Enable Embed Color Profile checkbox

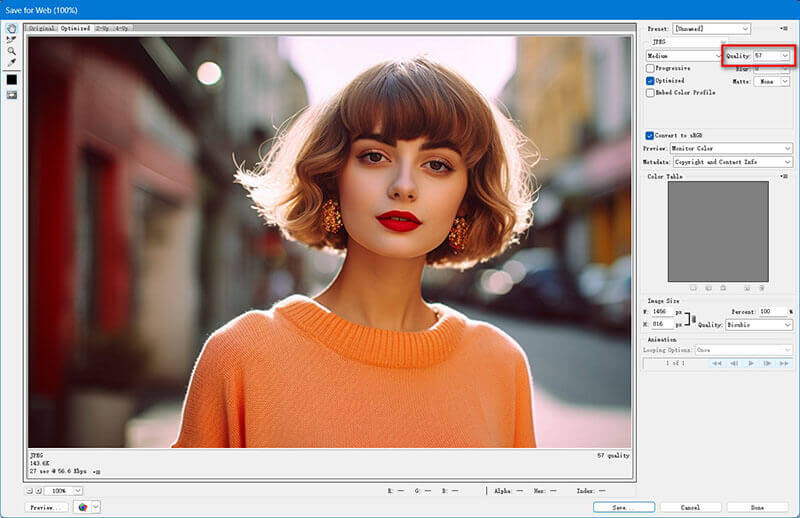[650, 93]
